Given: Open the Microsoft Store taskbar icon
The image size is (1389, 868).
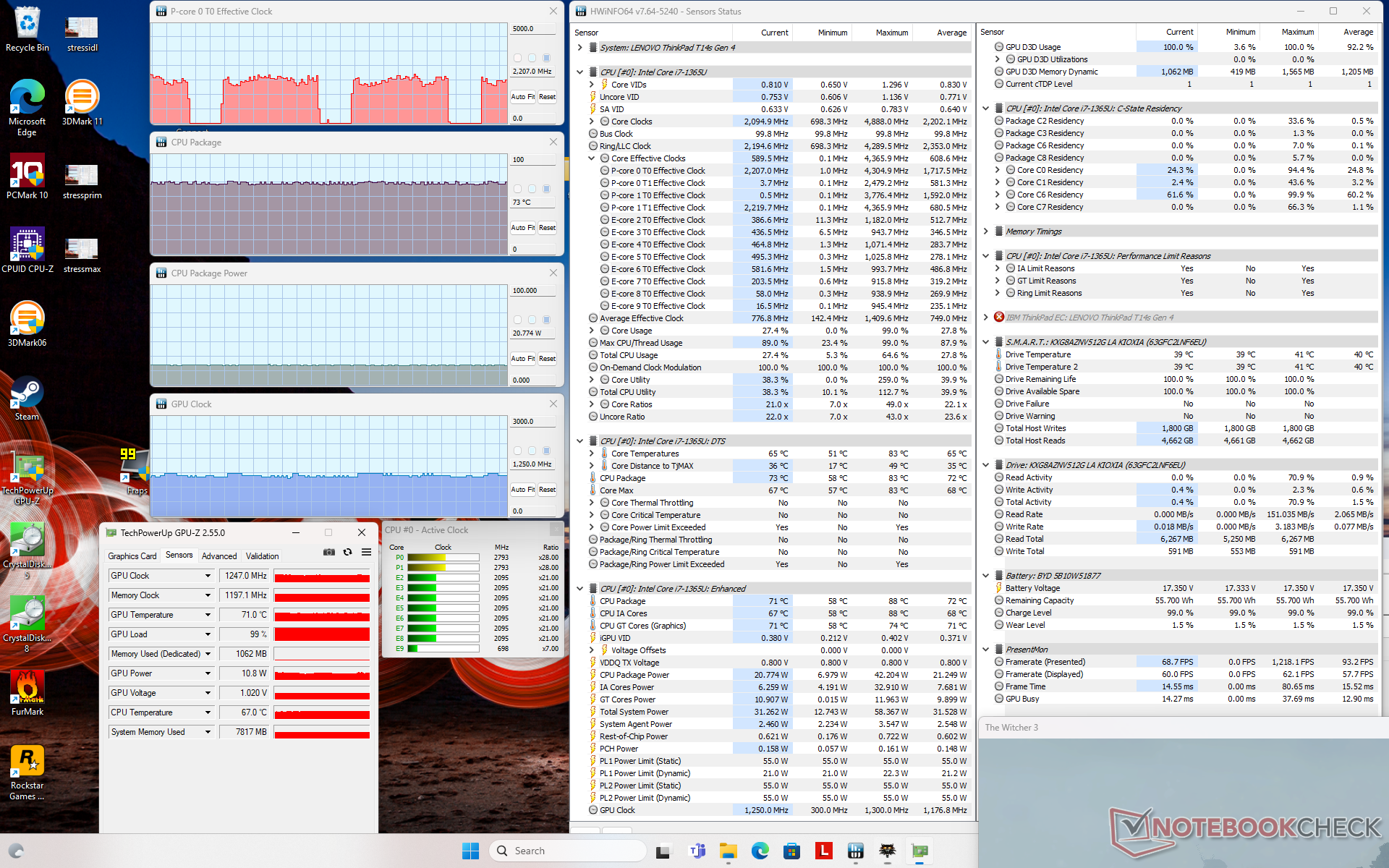Looking at the screenshot, I should point(791,851).
